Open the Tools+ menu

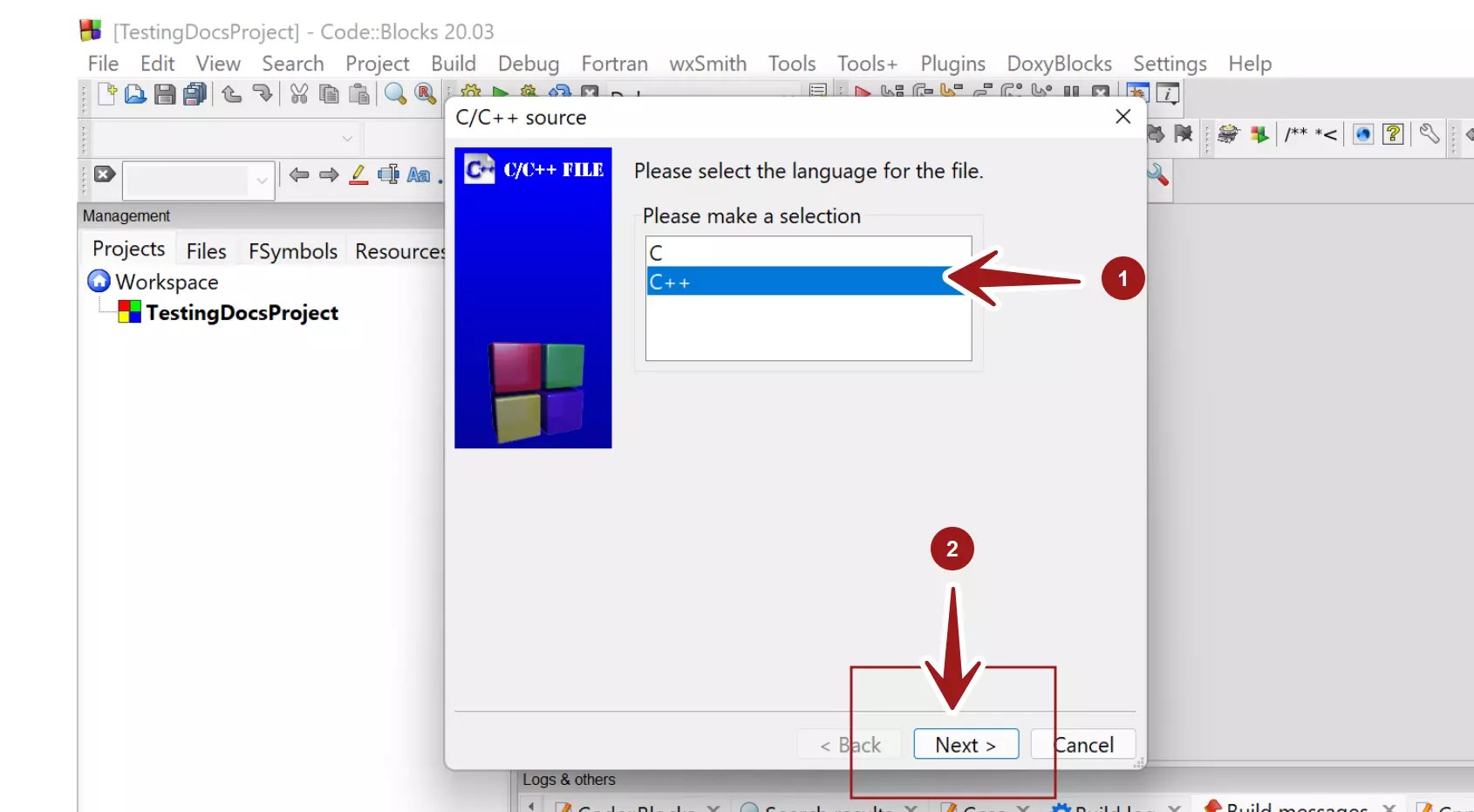(x=868, y=64)
